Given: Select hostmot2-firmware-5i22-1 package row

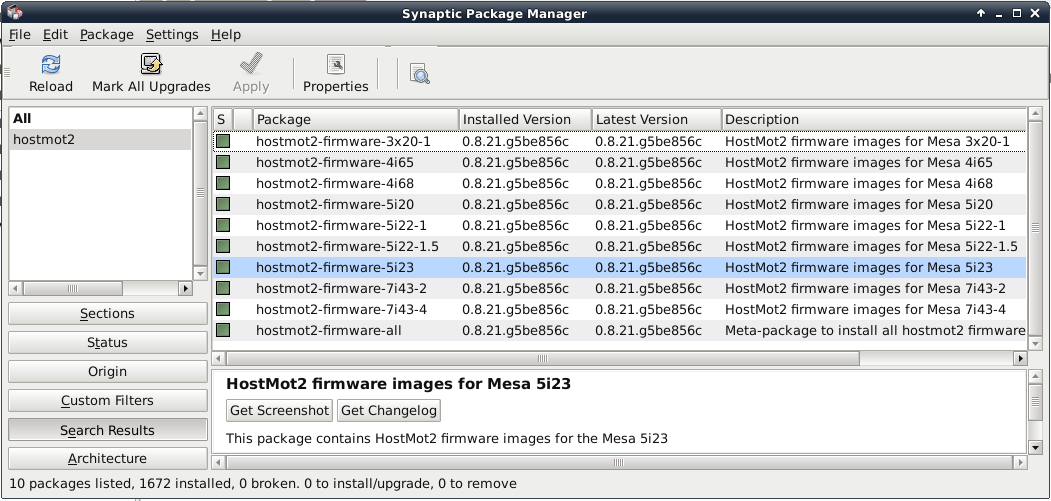Looking at the screenshot, I should 619,225.
